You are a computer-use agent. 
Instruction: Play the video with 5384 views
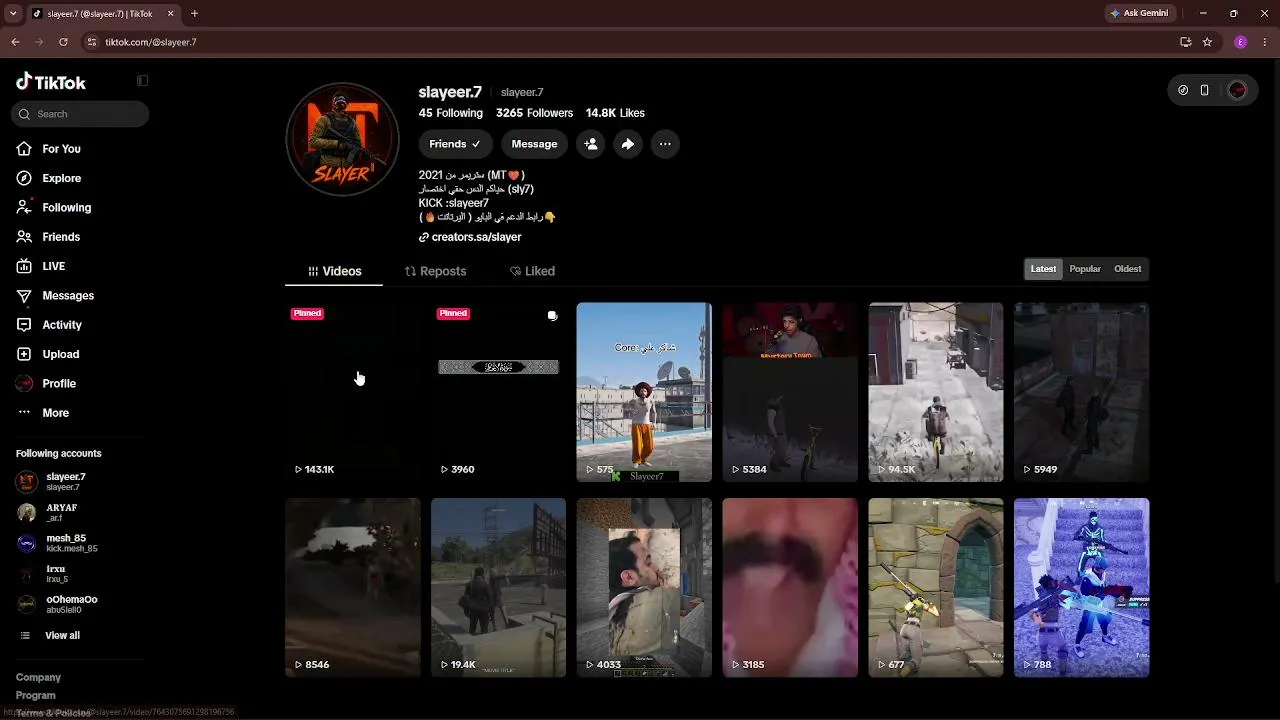click(790, 392)
